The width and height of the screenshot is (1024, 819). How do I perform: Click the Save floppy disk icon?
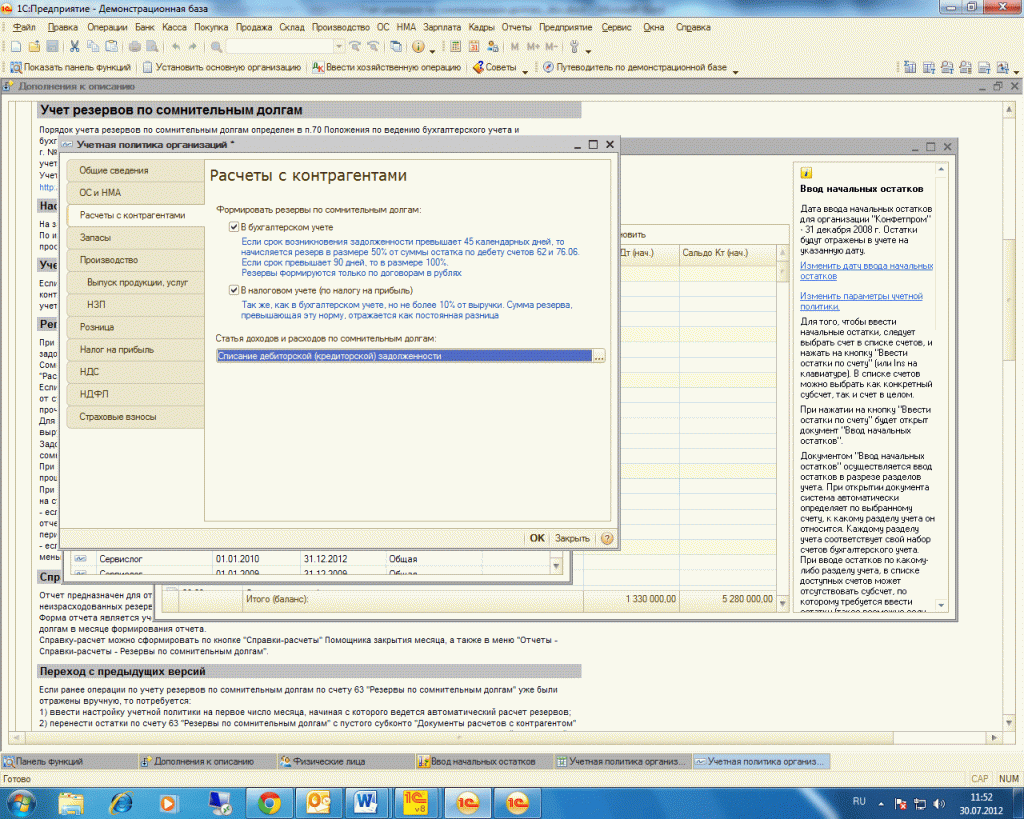click(52, 47)
